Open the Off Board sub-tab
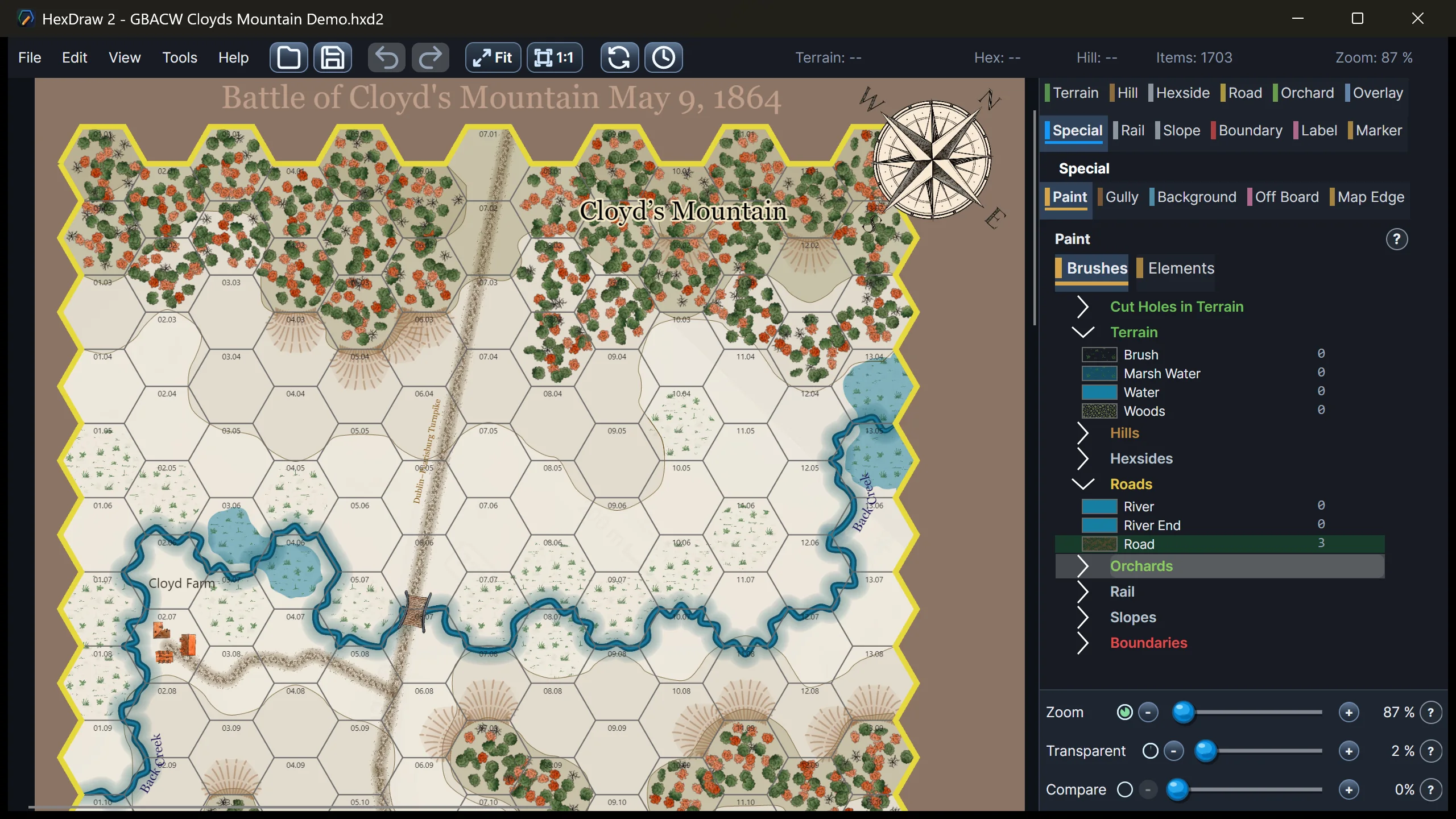Image resolution: width=1456 pixels, height=819 pixels. point(1283,197)
